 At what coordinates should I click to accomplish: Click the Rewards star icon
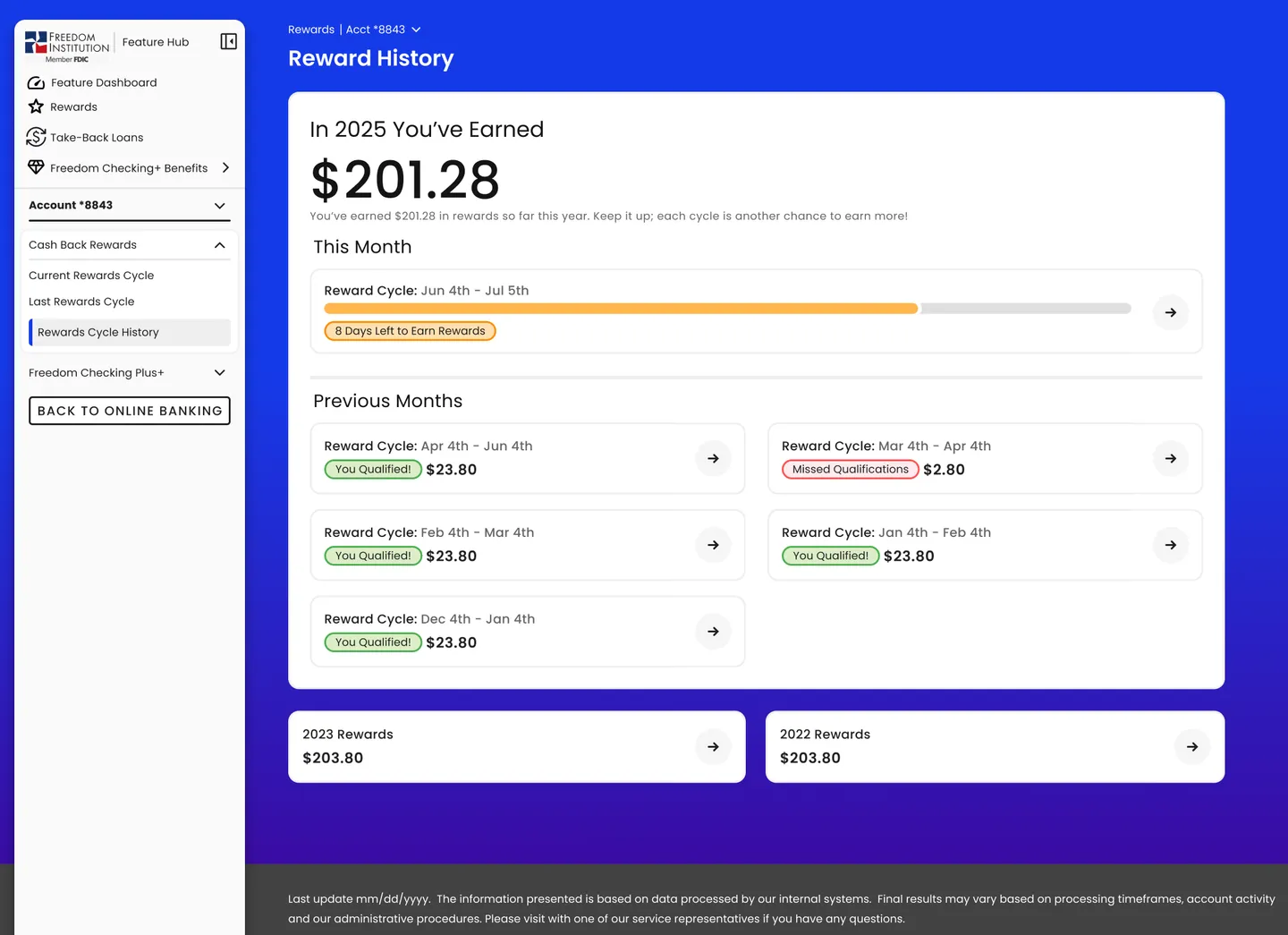pos(36,106)
